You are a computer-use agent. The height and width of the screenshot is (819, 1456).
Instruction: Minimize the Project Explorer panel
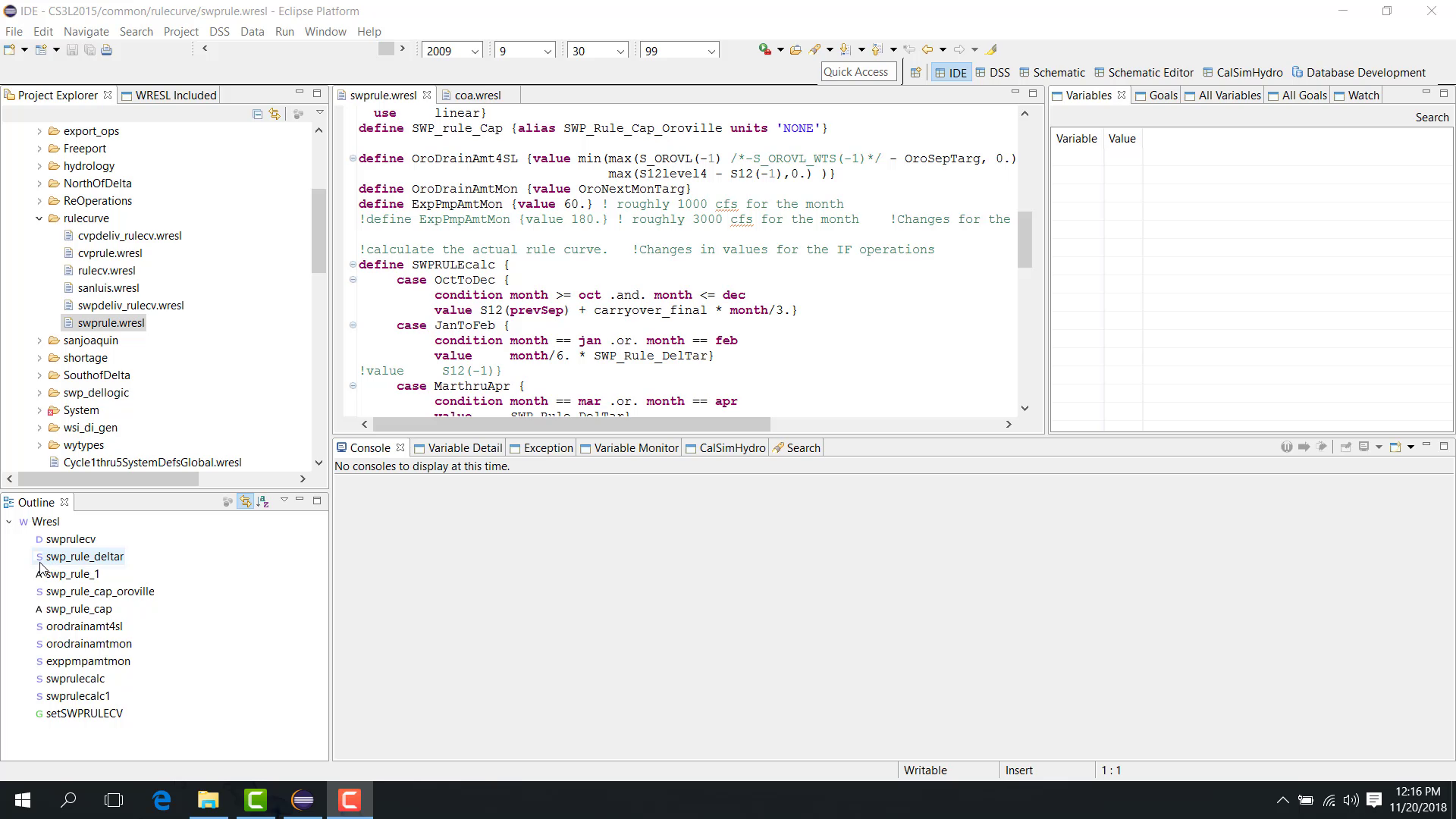coord(300,93)
